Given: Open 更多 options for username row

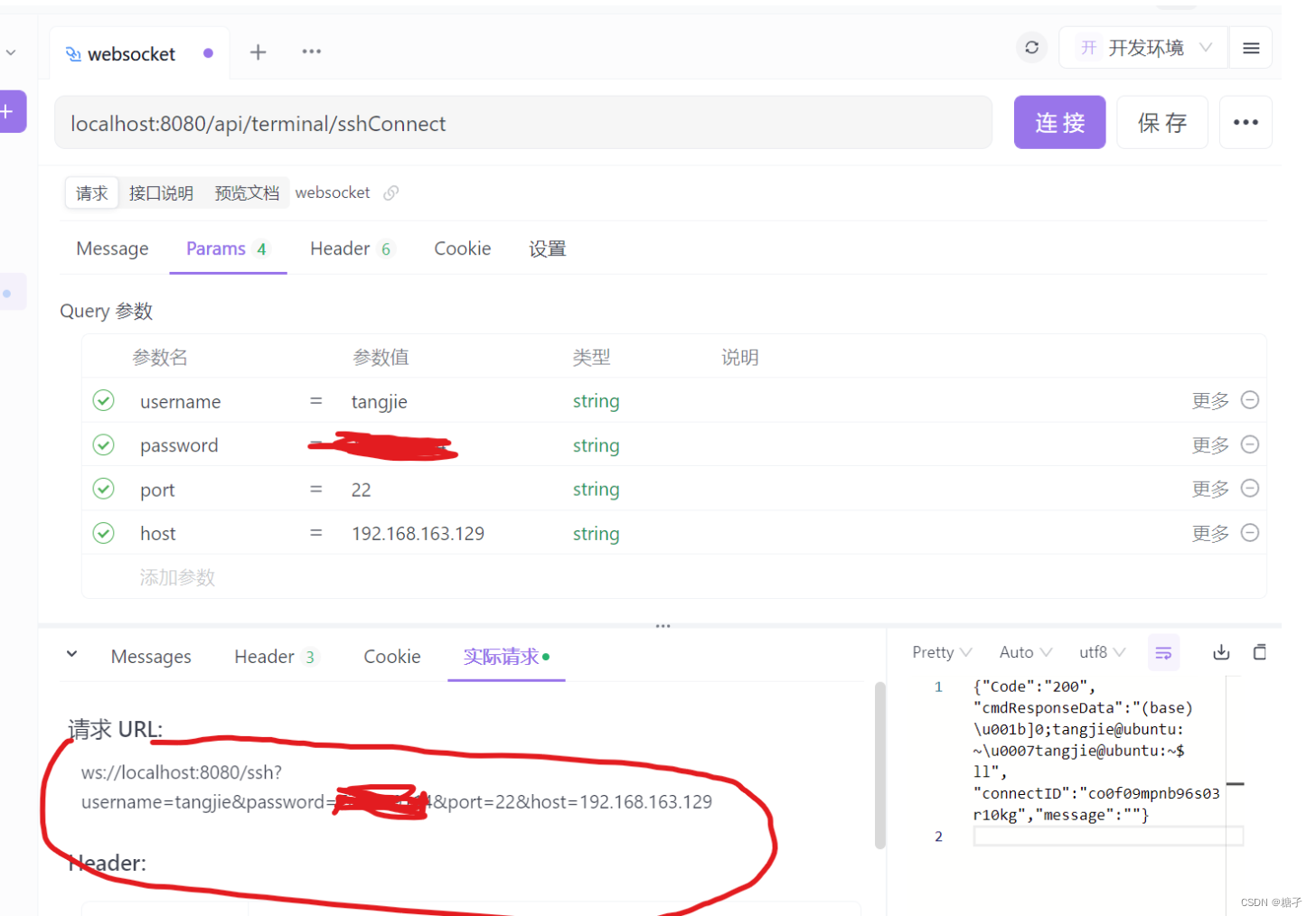Looking at the screenshot, I should (x=1210, y=401).
